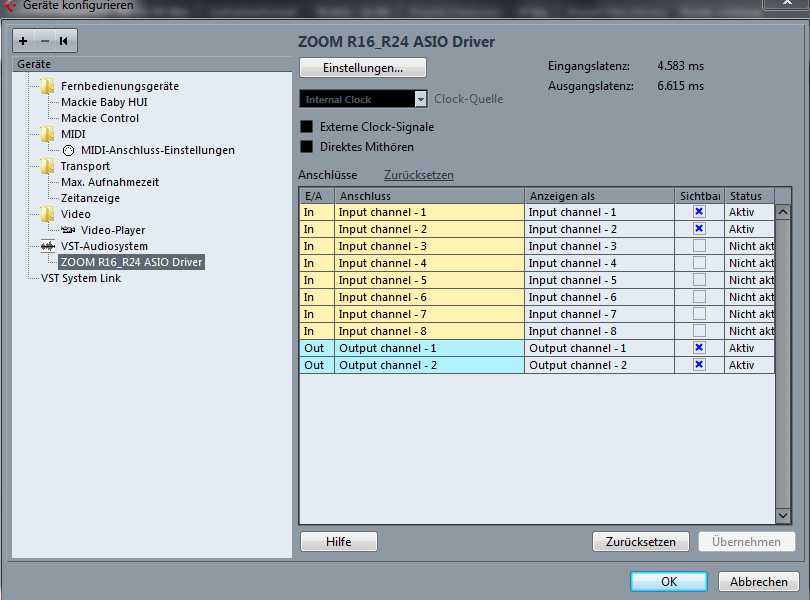Select Video-Player tree entry

pos(113,230)
